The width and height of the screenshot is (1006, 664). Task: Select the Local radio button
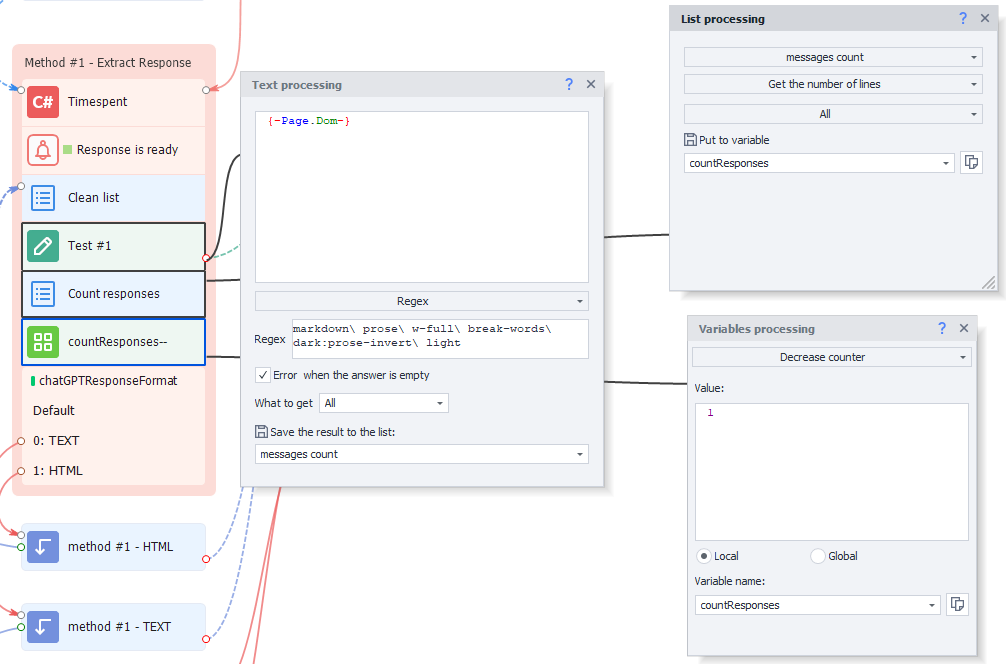(704, 556)
